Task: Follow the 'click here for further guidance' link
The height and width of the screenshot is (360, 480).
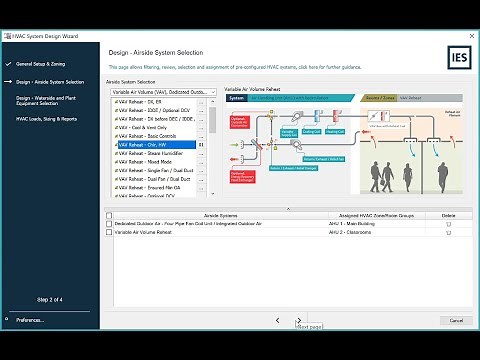Action: 330,67
